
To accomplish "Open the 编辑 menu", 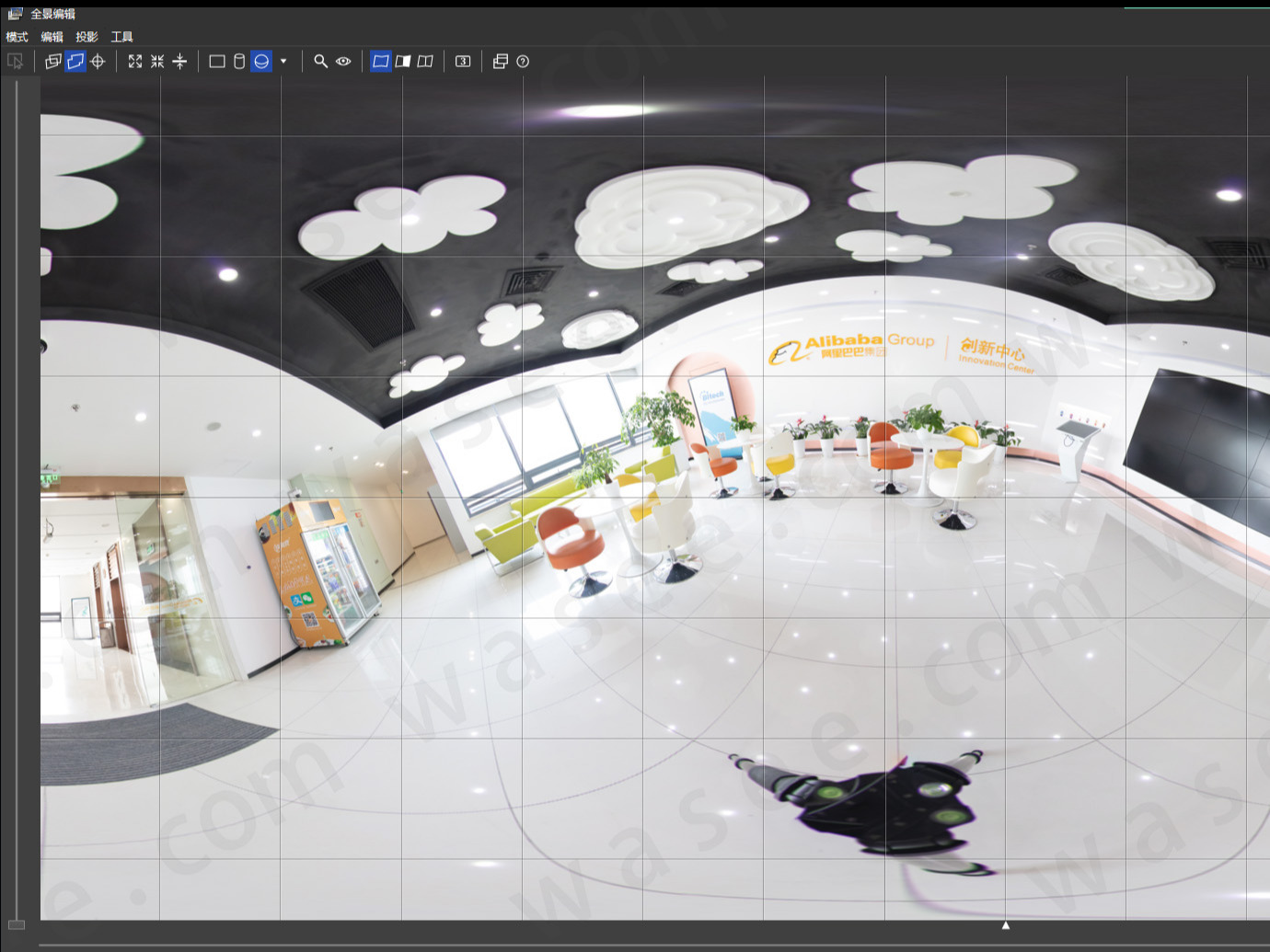I will (52, 37).
